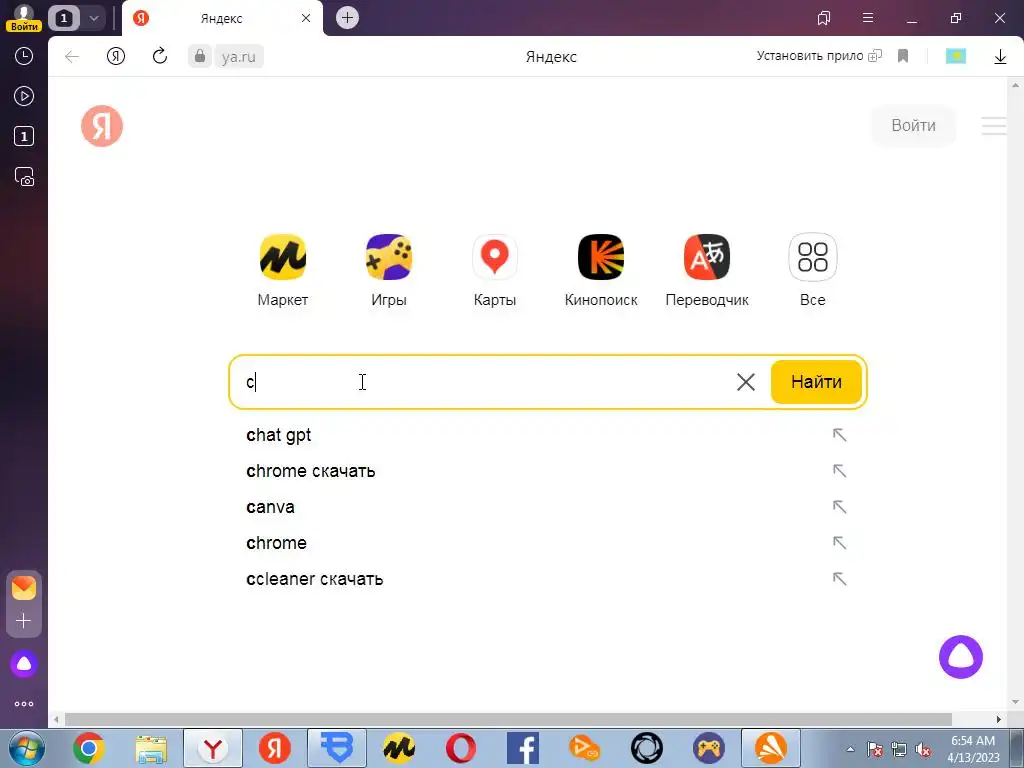This screenshot has width=1024, height=768.
Task: Open the bookmarks panel icon in title bar
Action: point(824,18)
